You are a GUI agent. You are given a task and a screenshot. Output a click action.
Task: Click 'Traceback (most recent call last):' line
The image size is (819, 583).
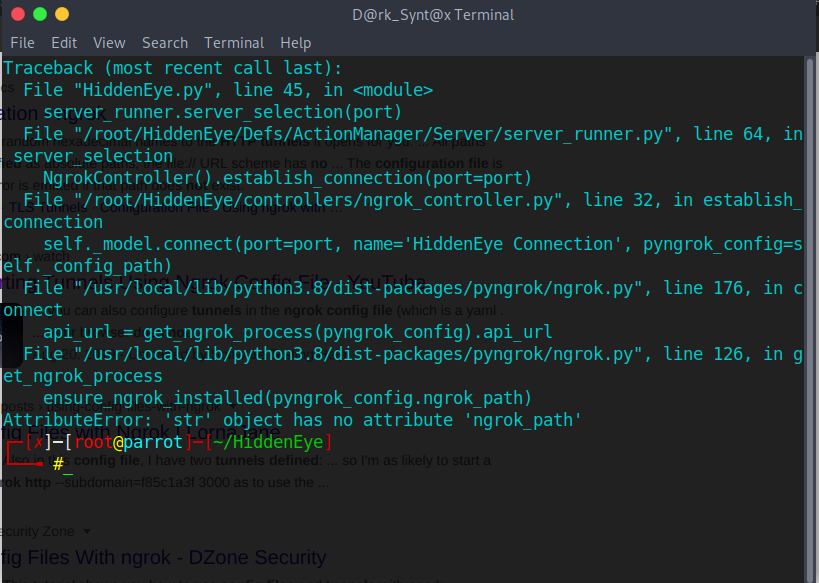click(x=172, y=68)
